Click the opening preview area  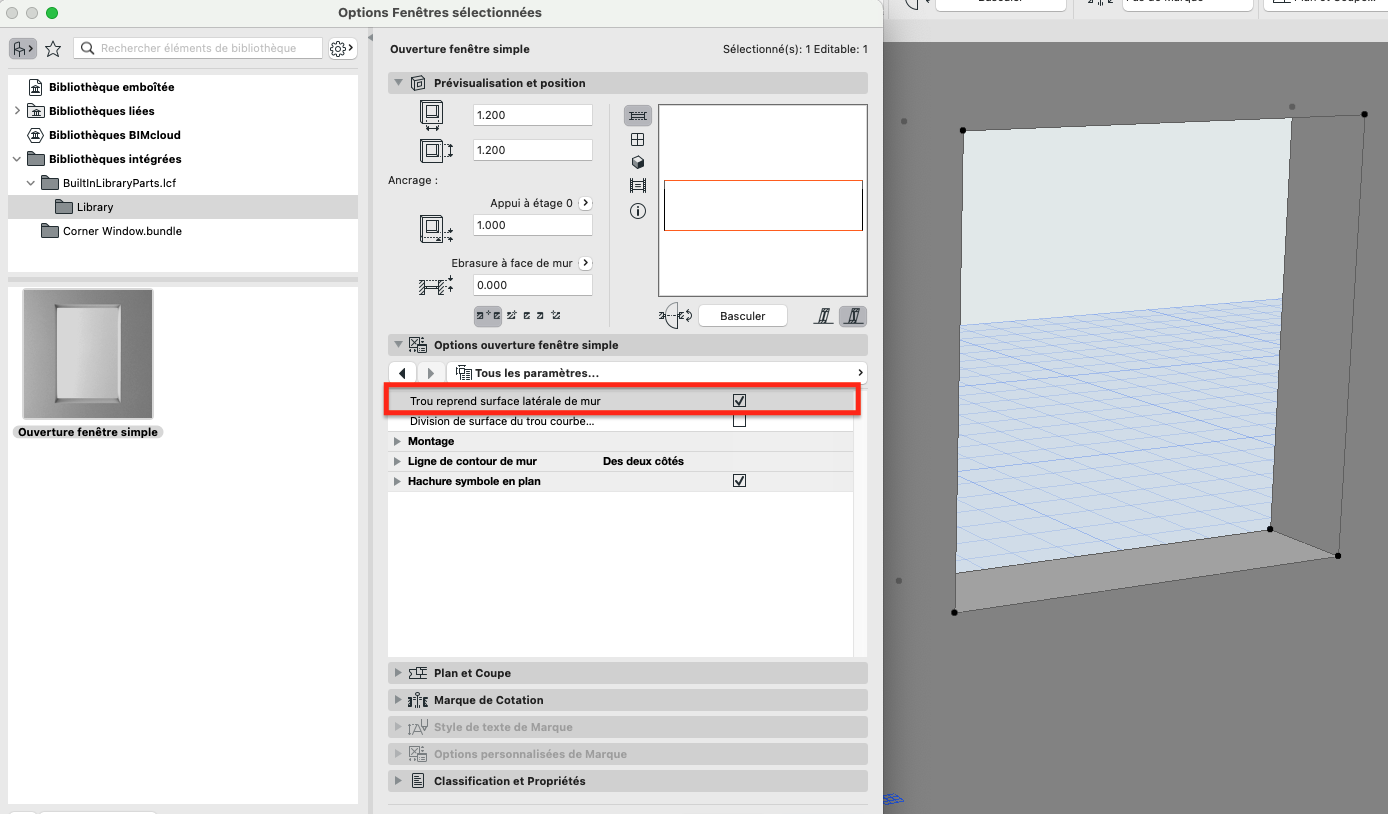click(763, 200)
